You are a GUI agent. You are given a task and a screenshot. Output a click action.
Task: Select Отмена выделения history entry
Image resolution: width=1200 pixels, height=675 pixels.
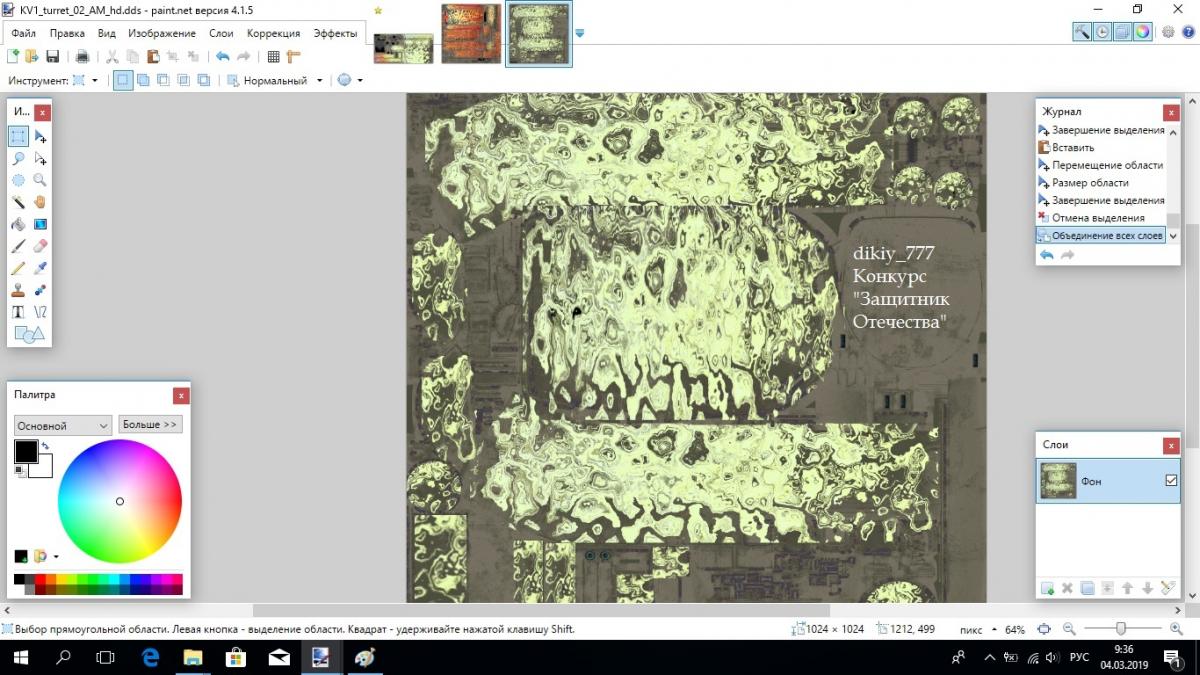[x=1100, y=217]
